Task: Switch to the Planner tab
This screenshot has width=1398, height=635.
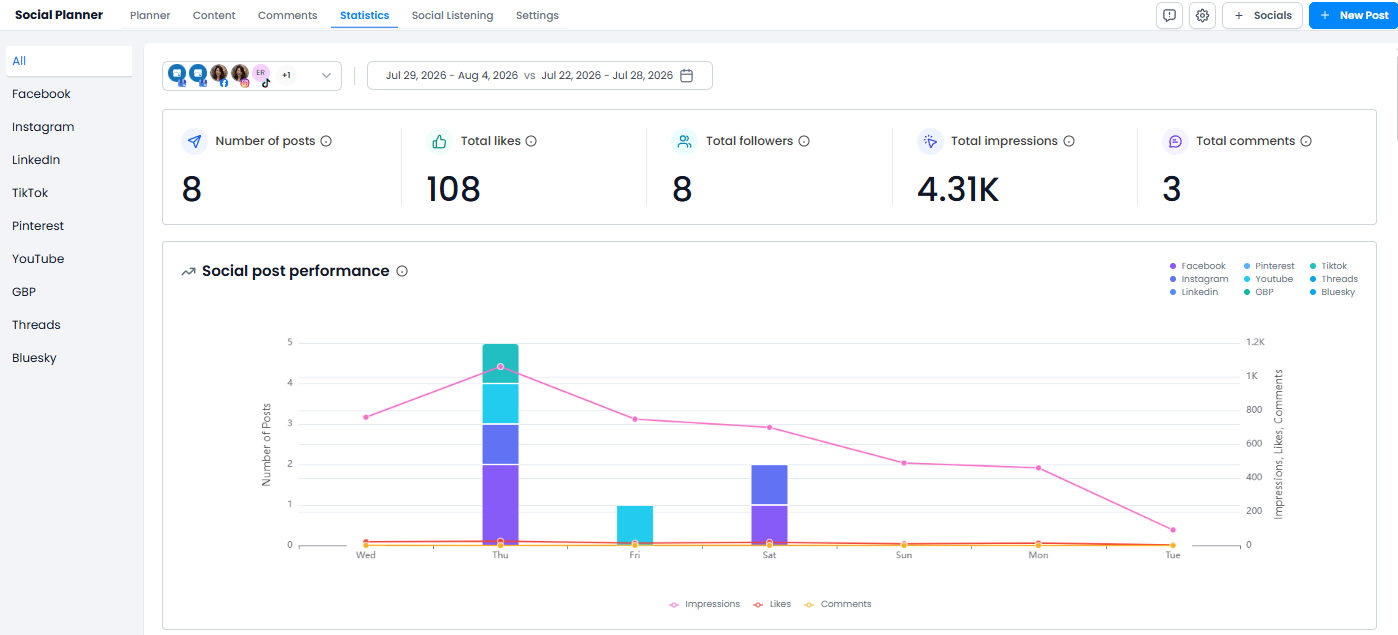Action: coord(150,15)
